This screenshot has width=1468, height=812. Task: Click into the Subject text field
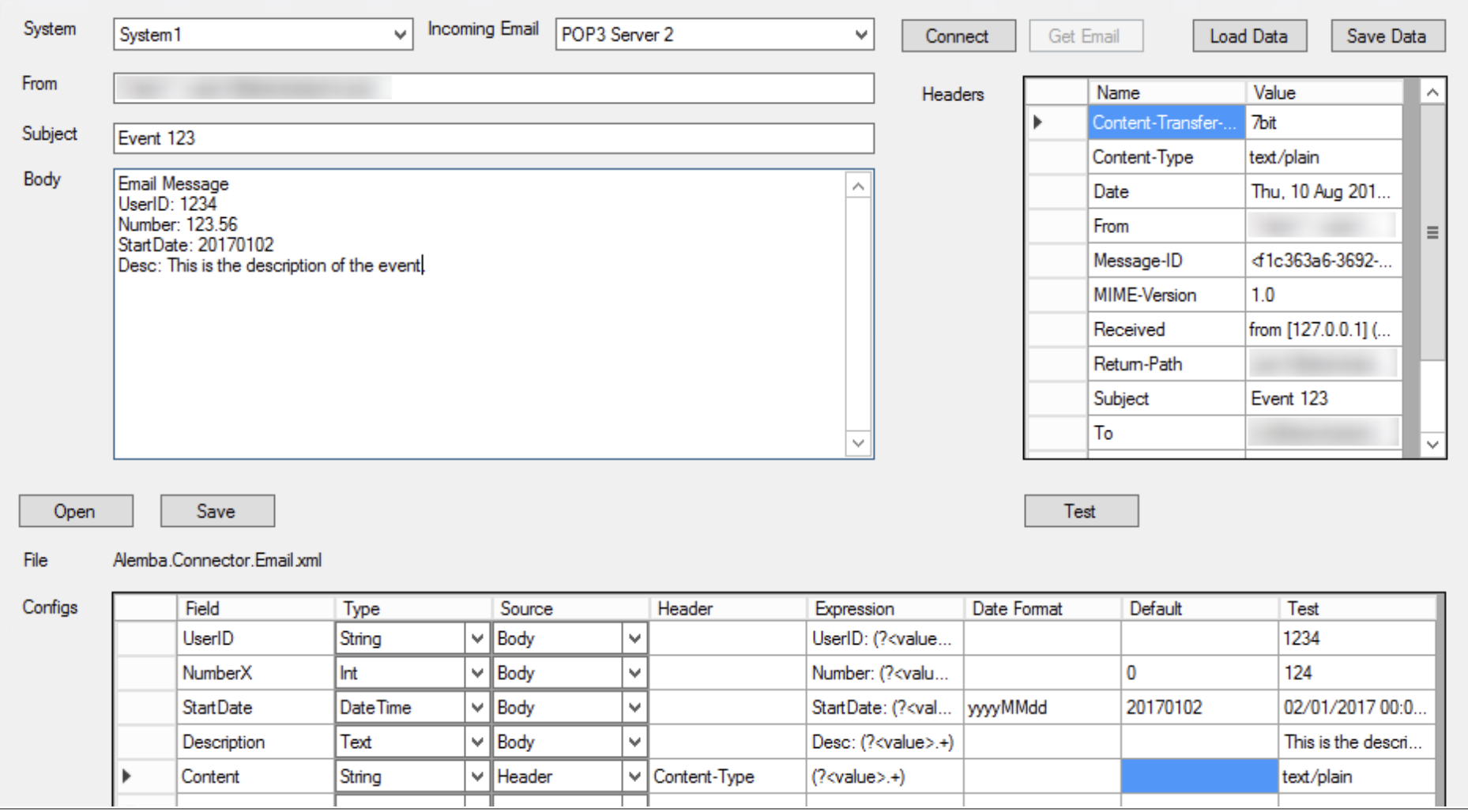(x=493, y=138)
